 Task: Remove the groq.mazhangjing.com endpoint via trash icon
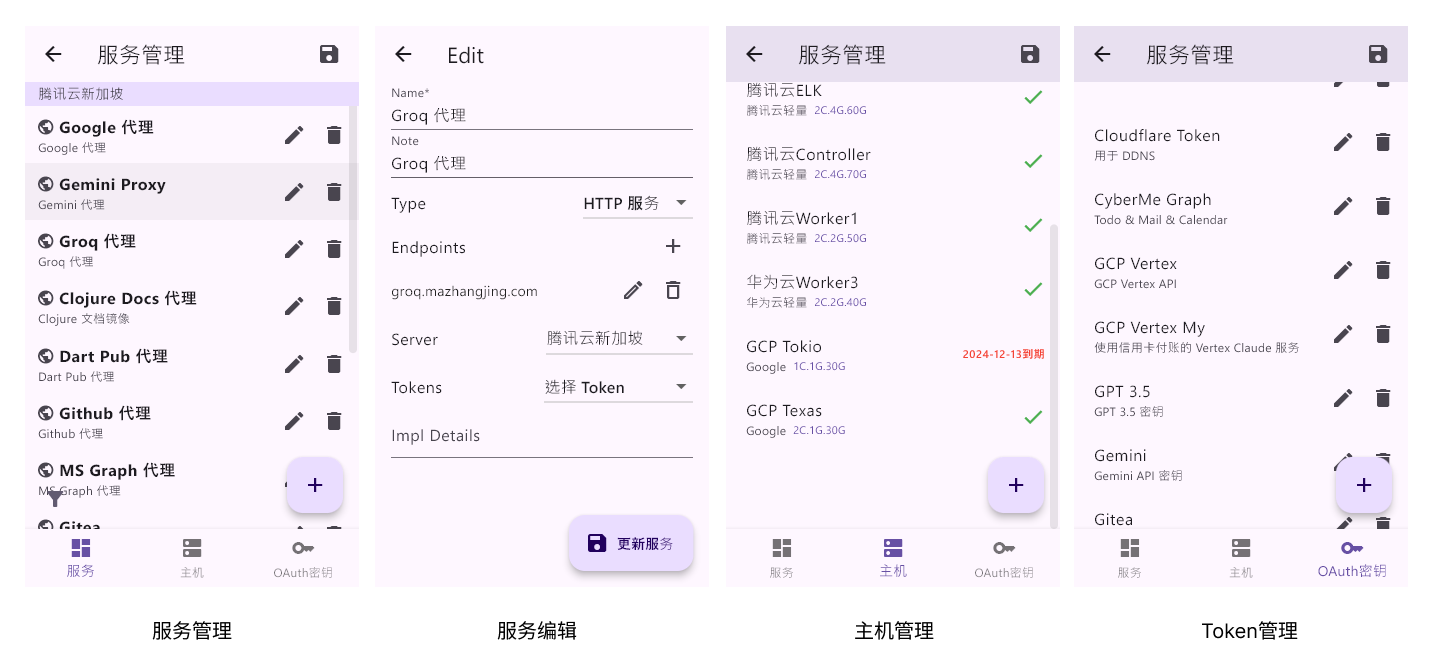click(x=672, y=290)
